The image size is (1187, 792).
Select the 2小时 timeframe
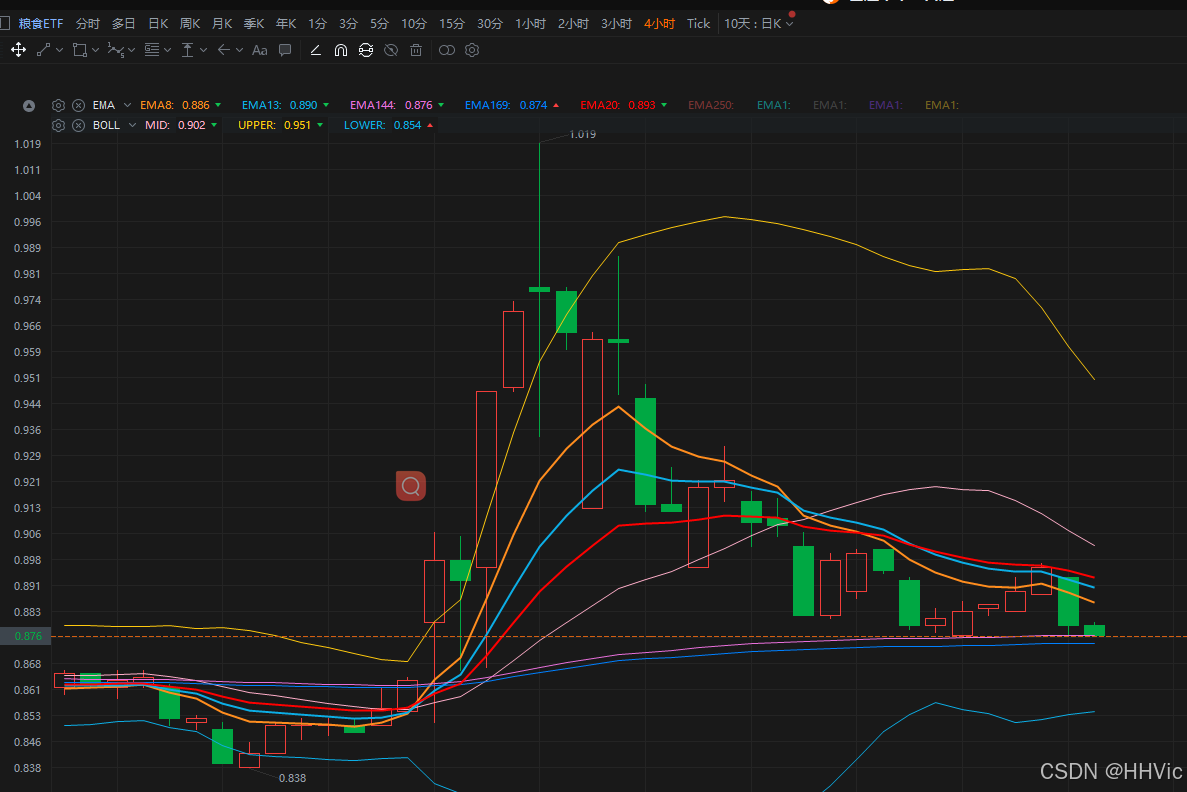click(x=573, y=23)
